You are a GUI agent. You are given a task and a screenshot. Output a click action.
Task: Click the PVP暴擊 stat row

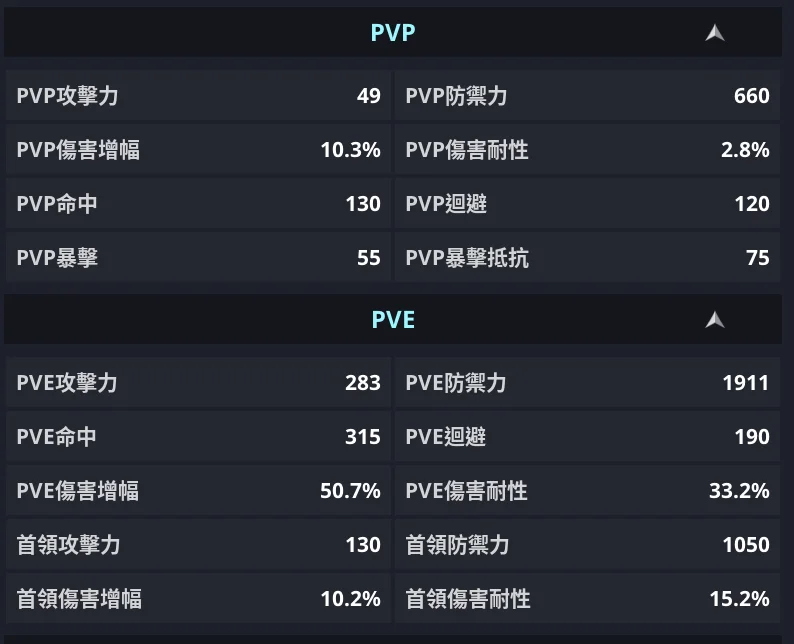[198, 258]
